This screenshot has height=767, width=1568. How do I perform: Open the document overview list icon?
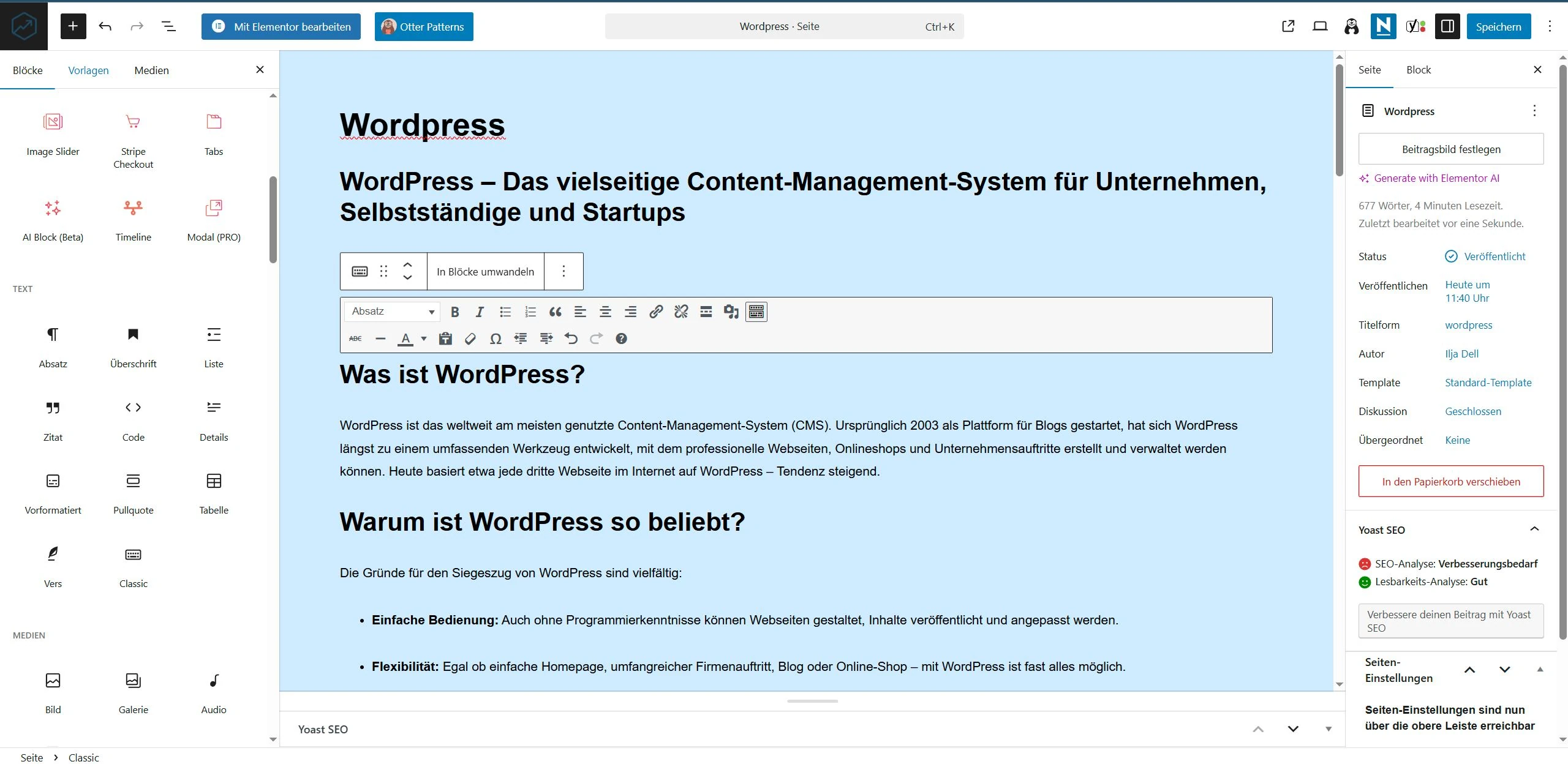pyautogui.click(x=168, y=26)
